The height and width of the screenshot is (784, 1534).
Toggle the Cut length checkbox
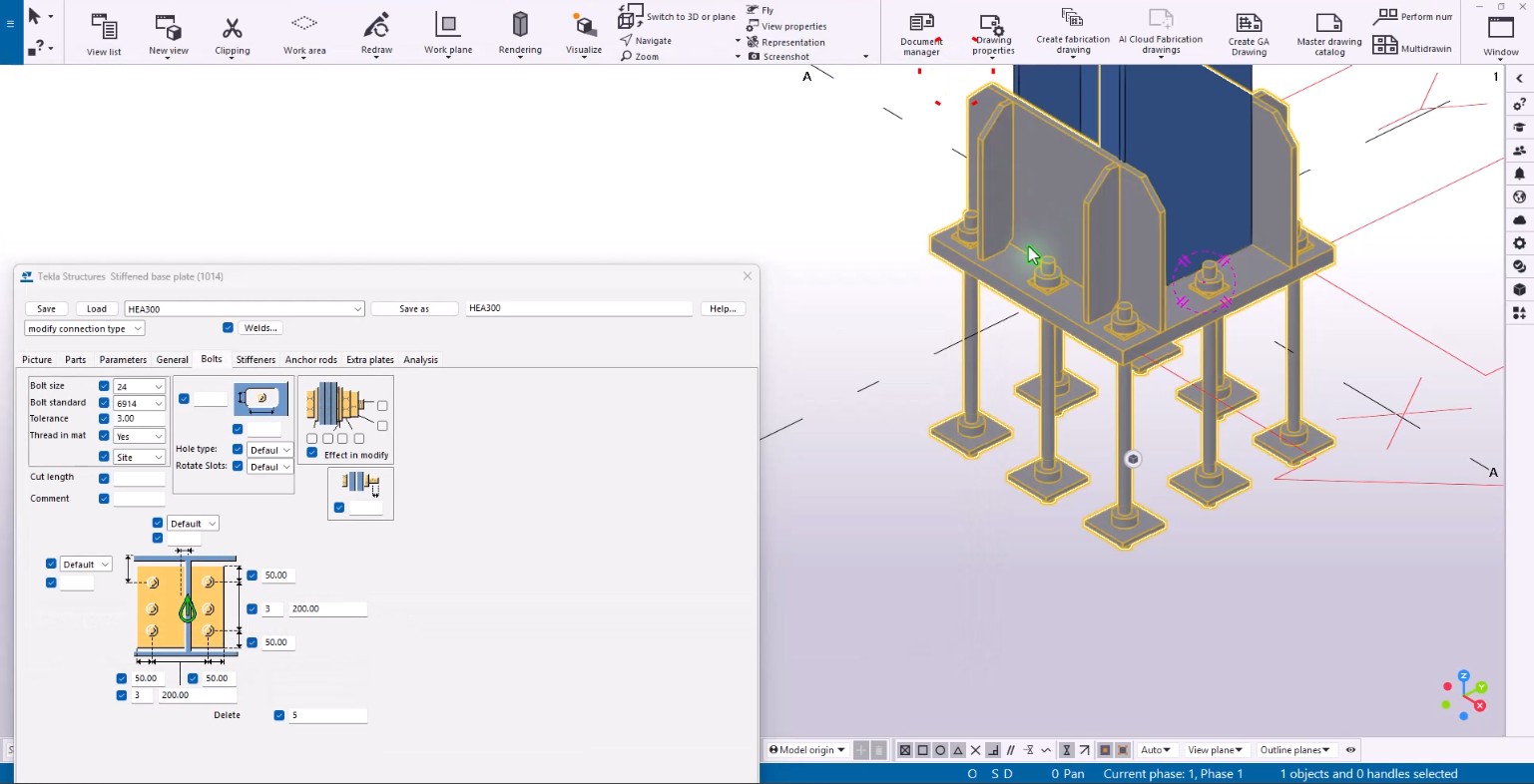(104, 478)
